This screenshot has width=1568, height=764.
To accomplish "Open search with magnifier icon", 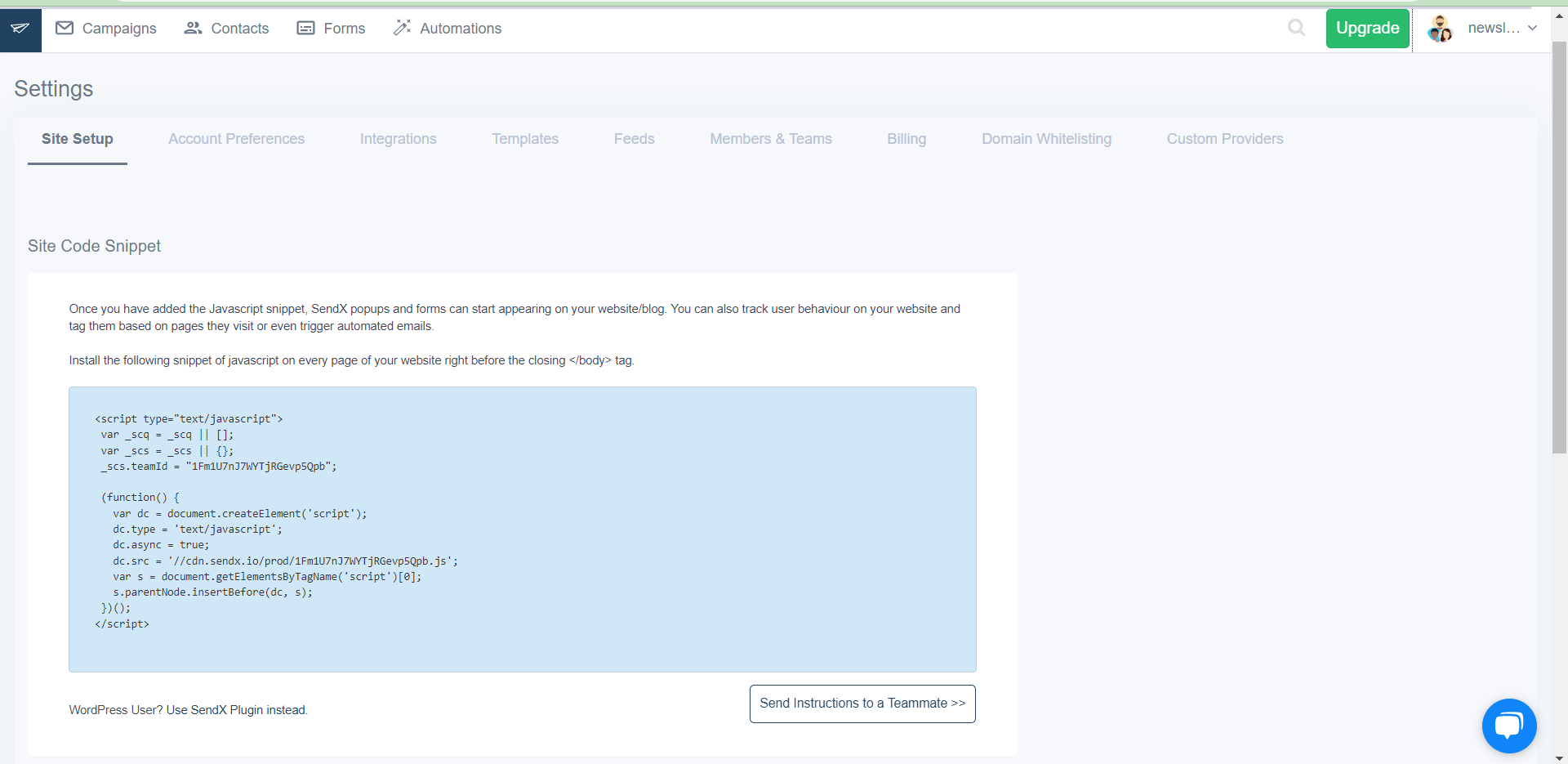I will (1296, 29).
